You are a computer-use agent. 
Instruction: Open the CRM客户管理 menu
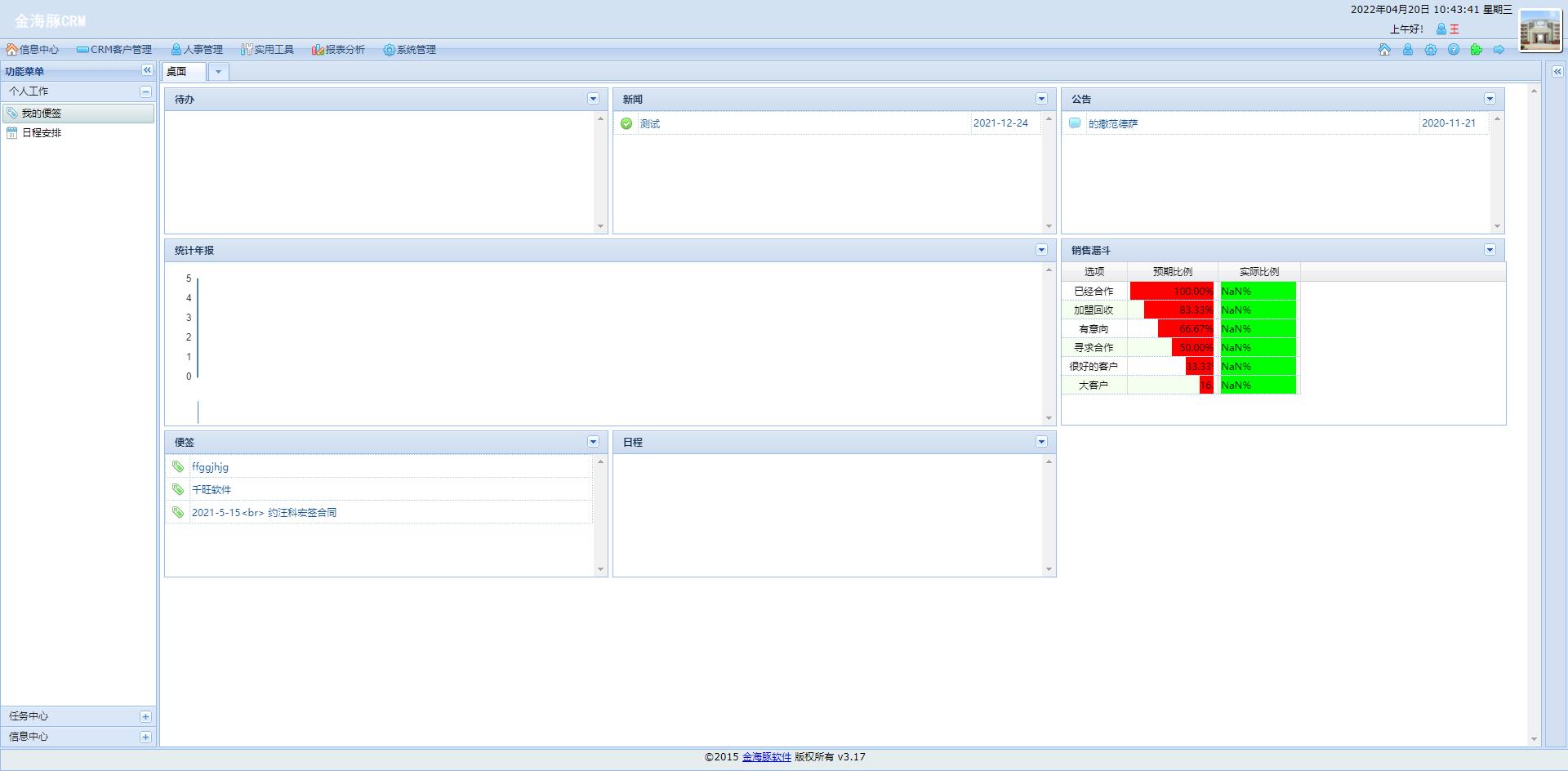114,50
